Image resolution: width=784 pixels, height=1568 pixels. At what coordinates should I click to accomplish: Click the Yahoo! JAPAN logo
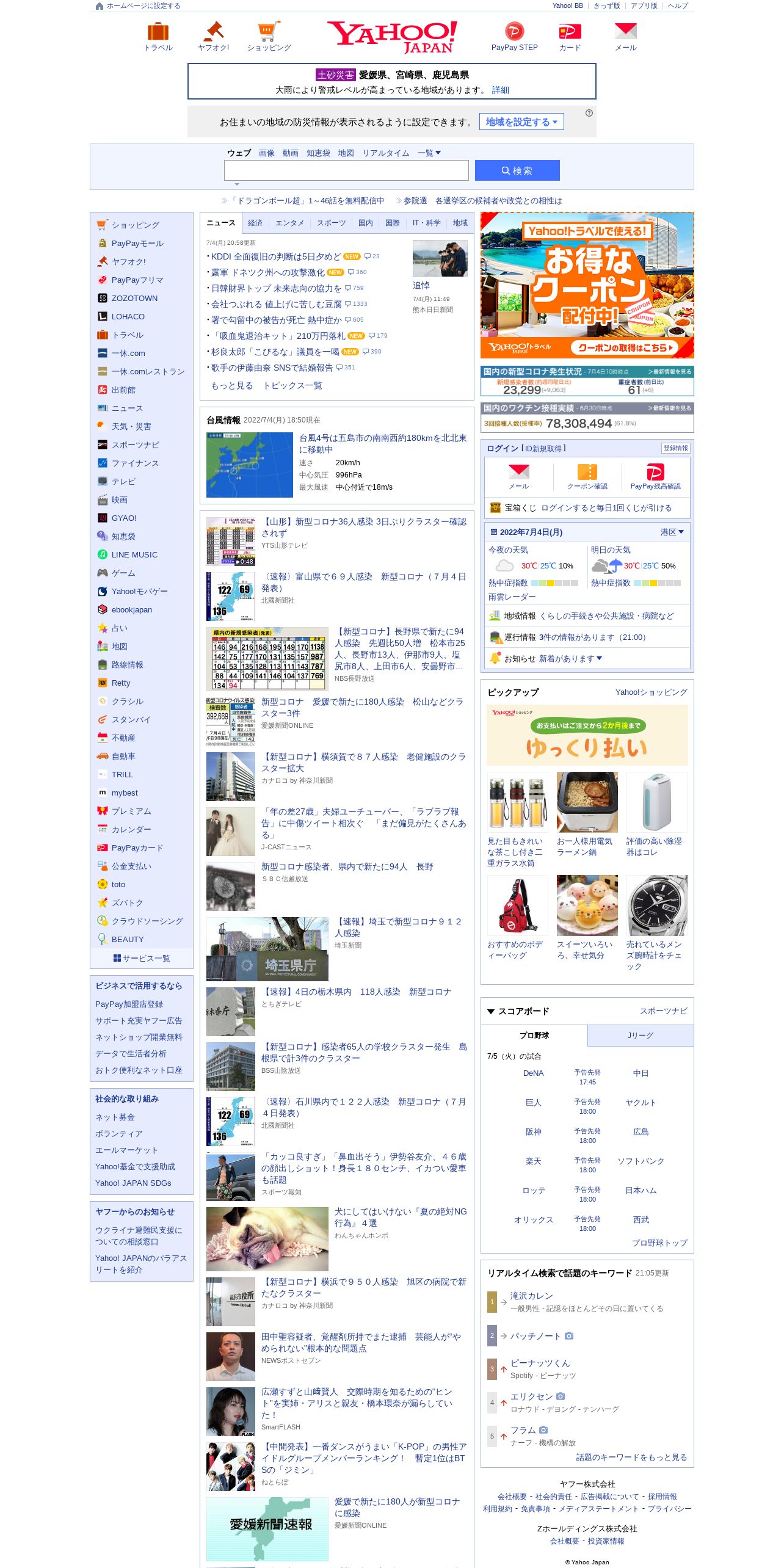(x=392, y=37)
